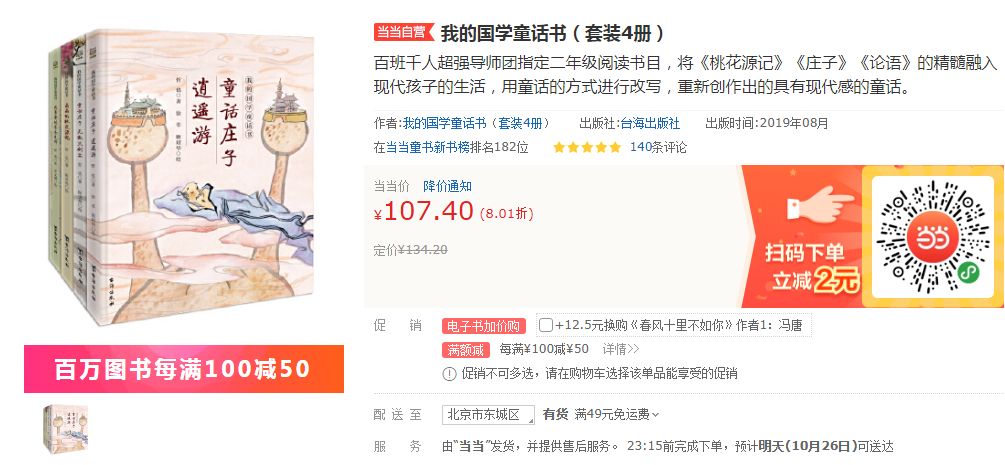Select the small book cover thumbnail
This screenshot has width=1005, height=465.
coord(65,429)
